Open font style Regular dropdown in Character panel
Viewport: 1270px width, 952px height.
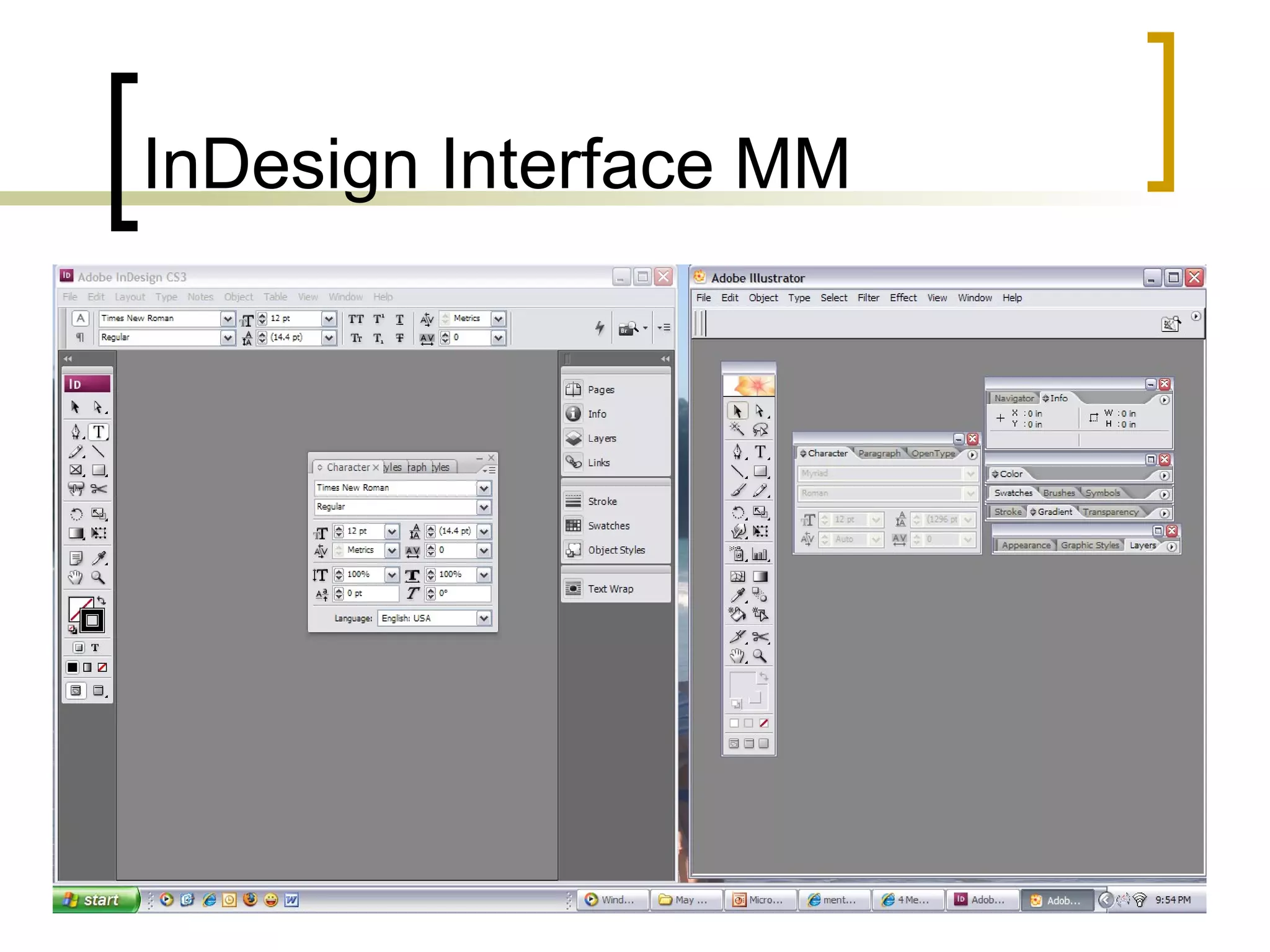[x=484, y=507]
